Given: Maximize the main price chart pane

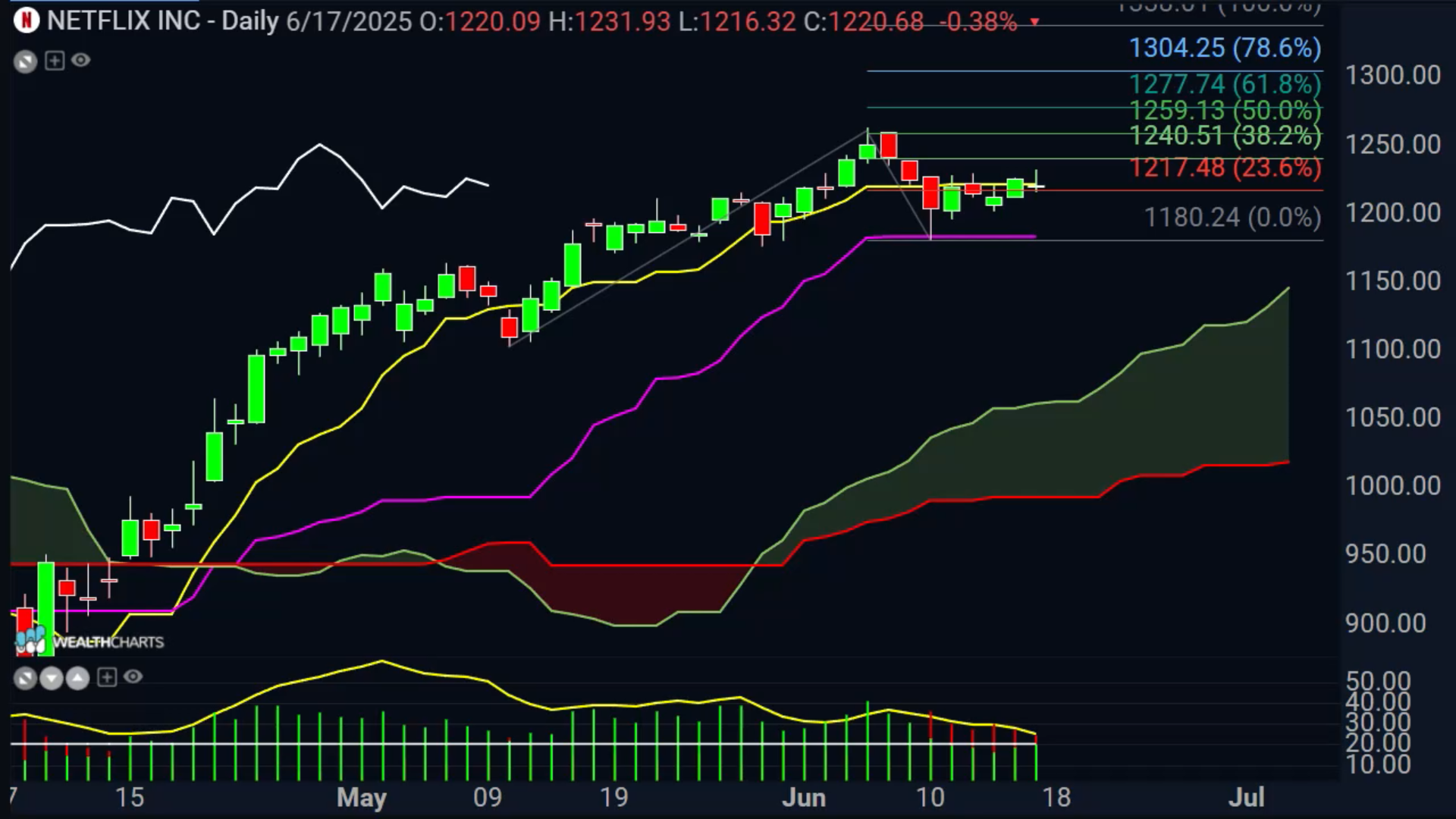Looking at the screenshot, I should coord(26,61).
